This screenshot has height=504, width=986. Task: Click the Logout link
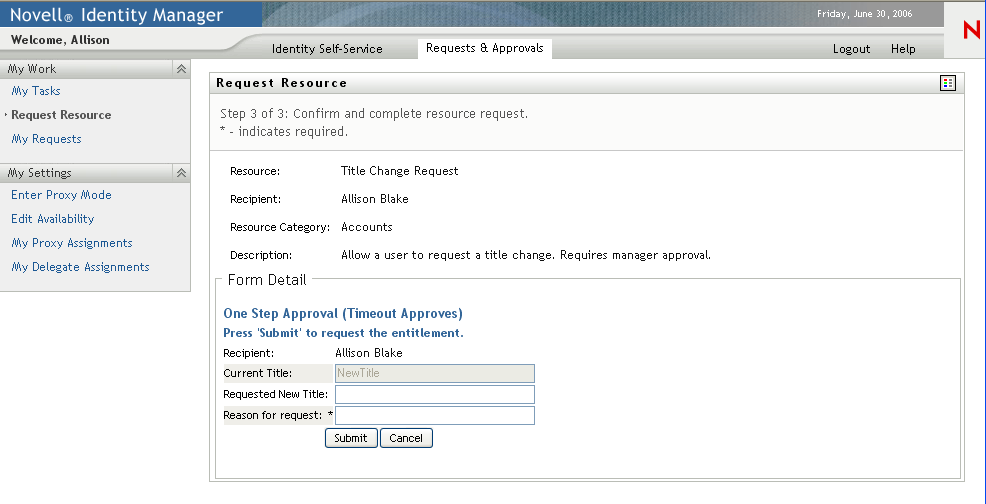[851, 49]
